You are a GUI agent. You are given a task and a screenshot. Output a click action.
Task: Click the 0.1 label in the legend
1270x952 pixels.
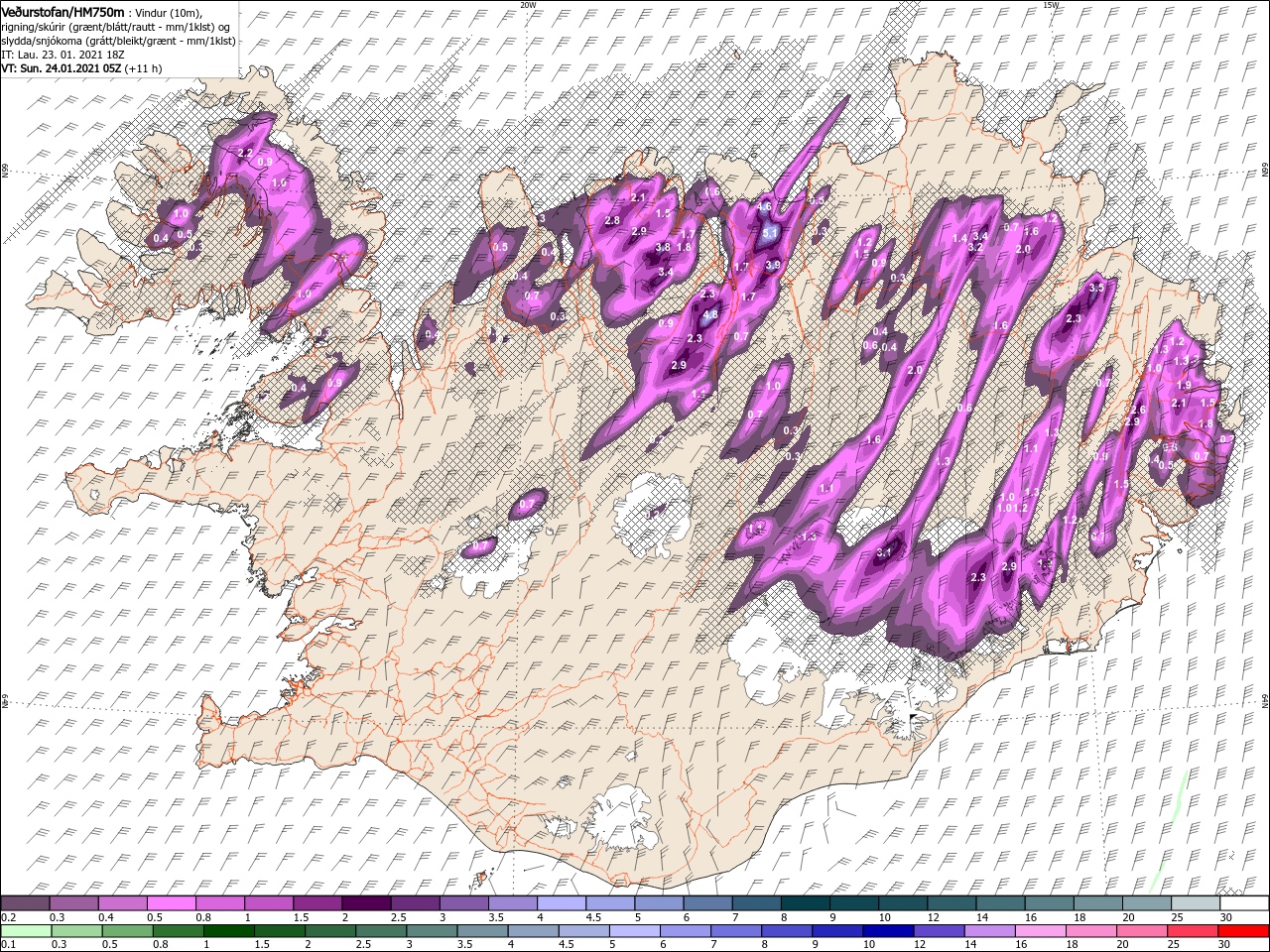pos(8,945)
